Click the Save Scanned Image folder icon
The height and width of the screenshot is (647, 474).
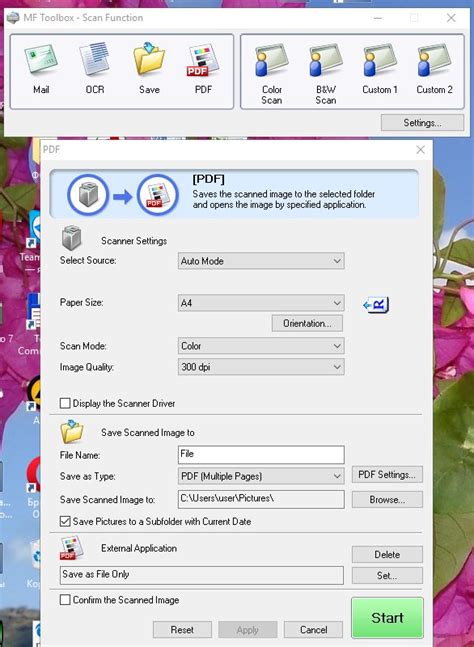(72, 432)
